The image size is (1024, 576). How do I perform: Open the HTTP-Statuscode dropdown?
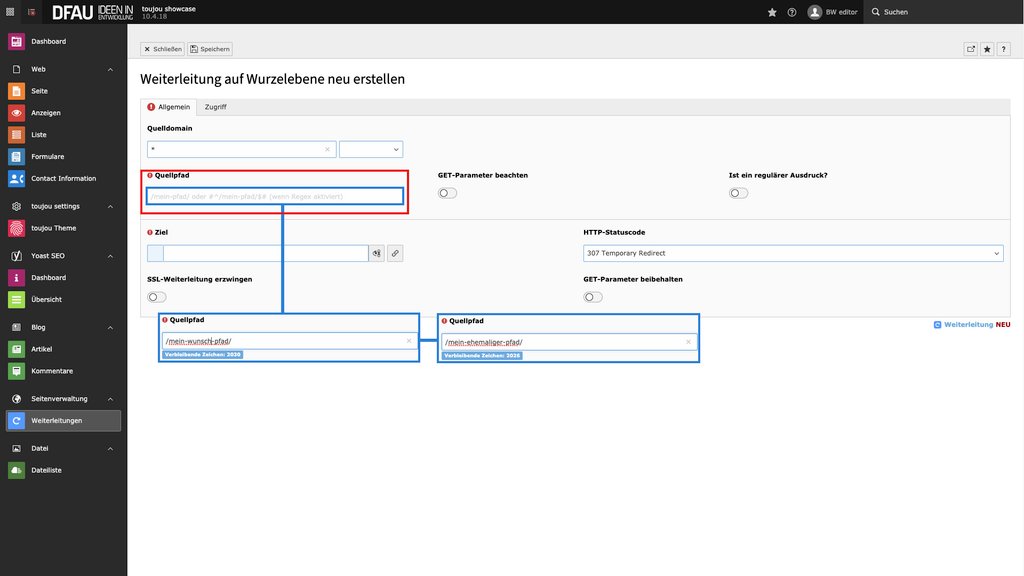(x=792, y=254)
